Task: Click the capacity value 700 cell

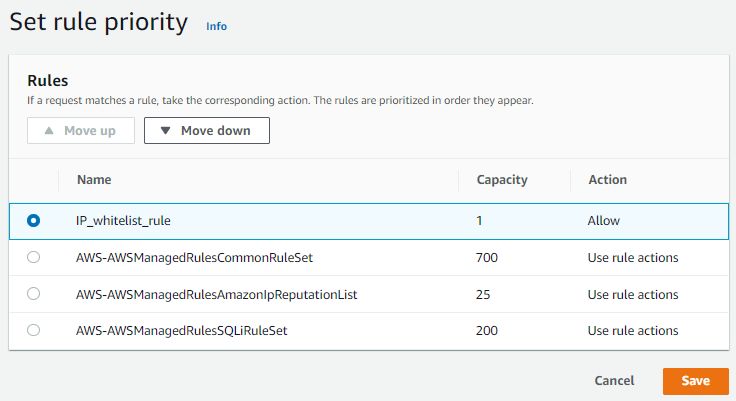Action: (487, 257)
